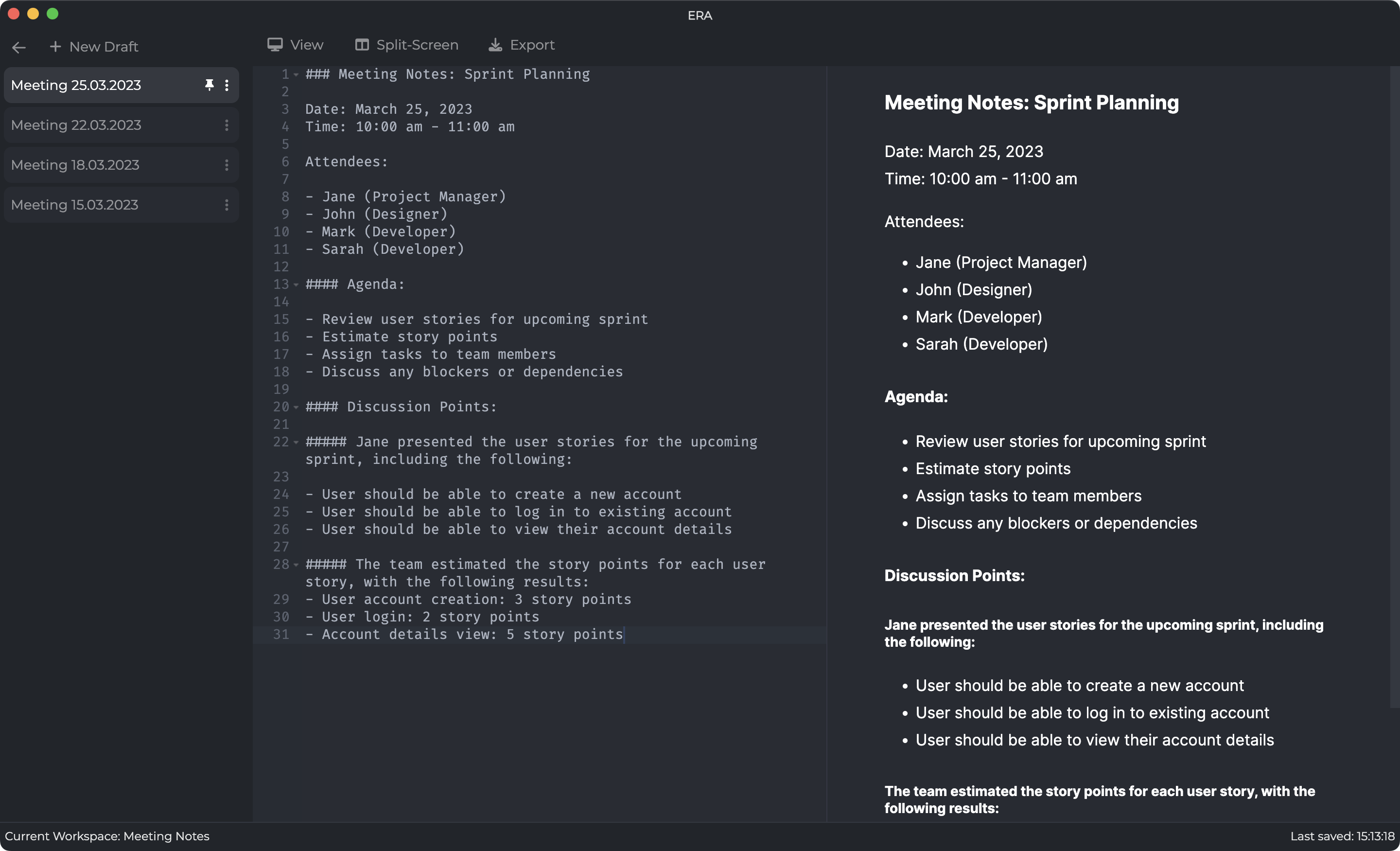
Task: Open the Meeting 15.03.2023 draft
Action: tap(75, 205)
